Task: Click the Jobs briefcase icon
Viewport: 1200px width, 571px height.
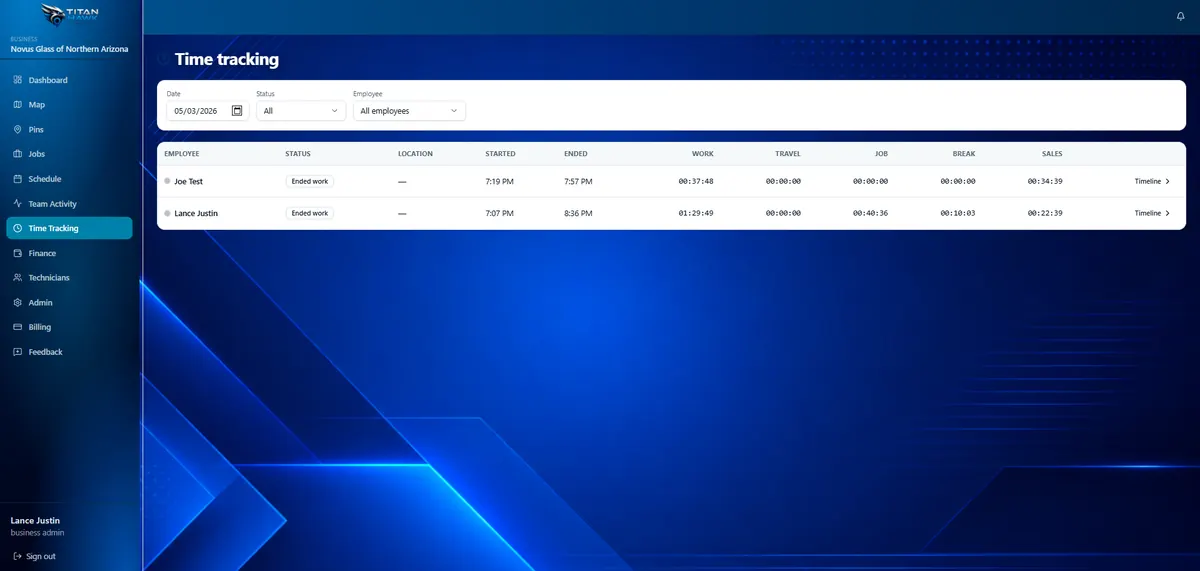Action: tap(18, 154)
